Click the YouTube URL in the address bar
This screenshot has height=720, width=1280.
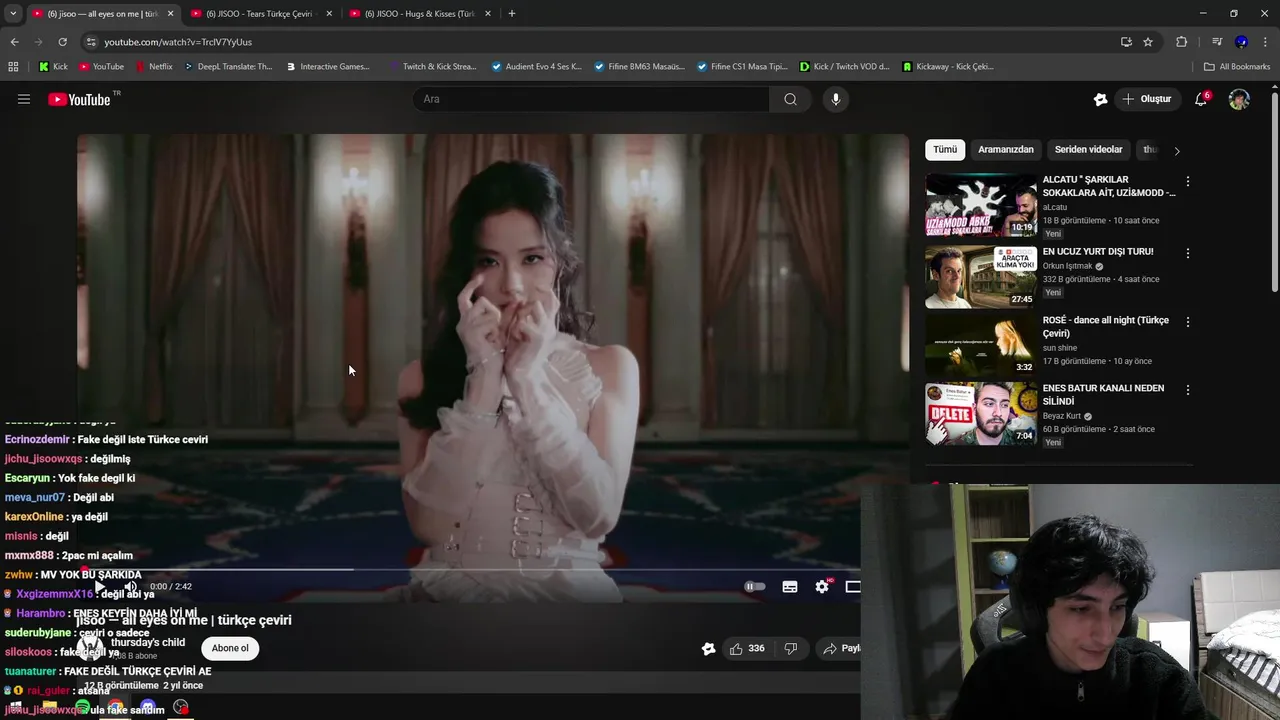tap(178, 42)
